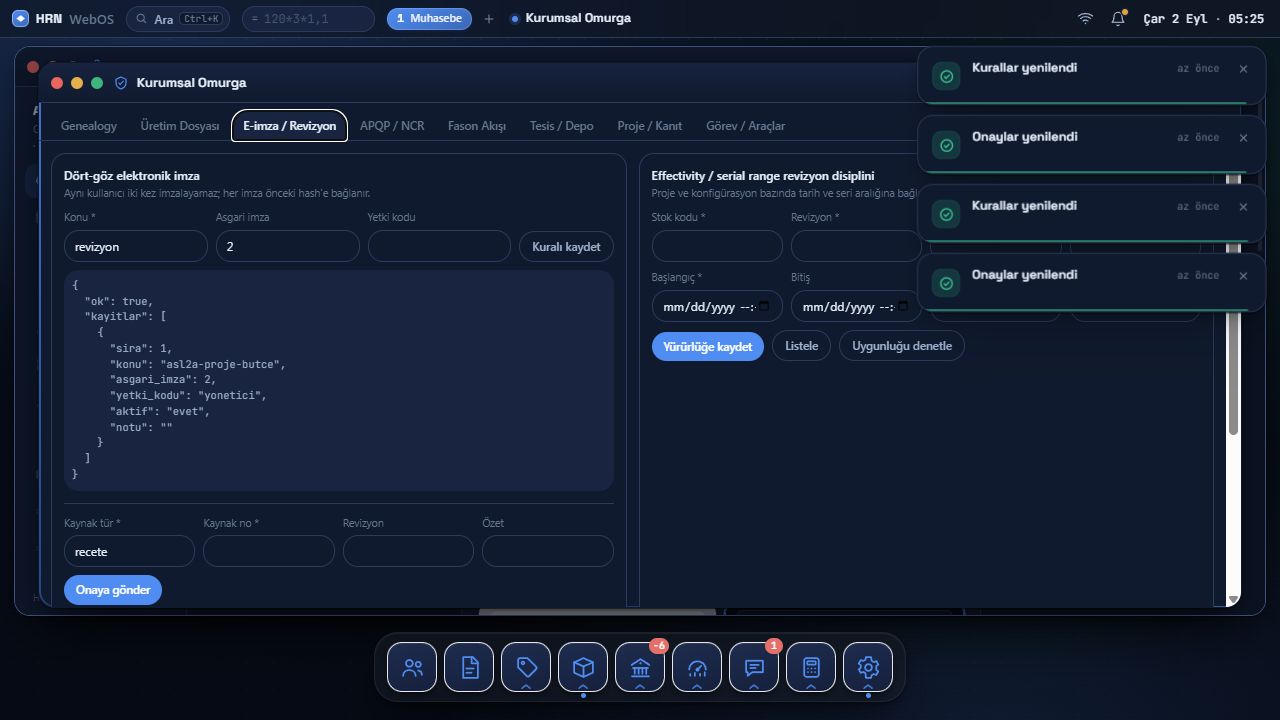
Task: Click the Onaya gönder button
Action: (x=113, y=590)
